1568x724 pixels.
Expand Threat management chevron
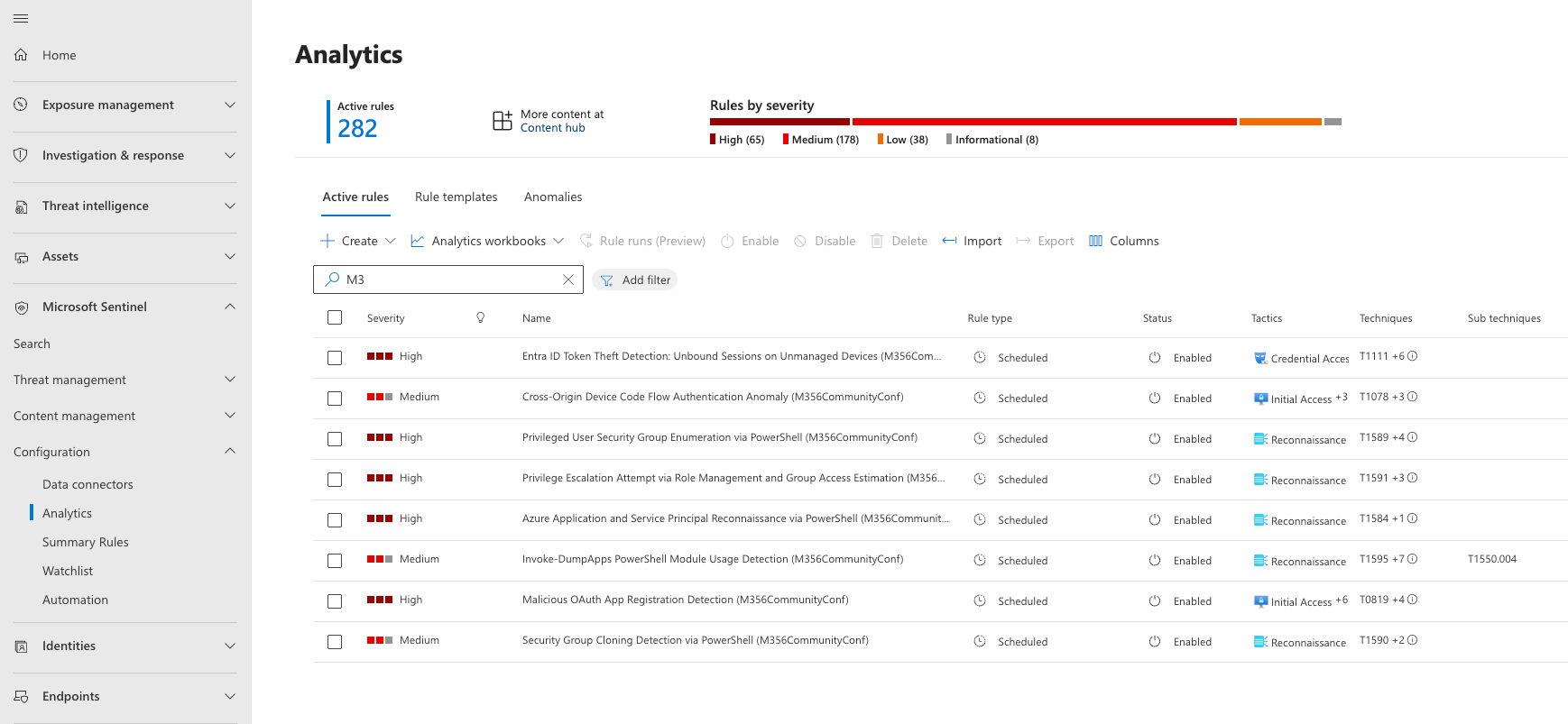[230, 379]
